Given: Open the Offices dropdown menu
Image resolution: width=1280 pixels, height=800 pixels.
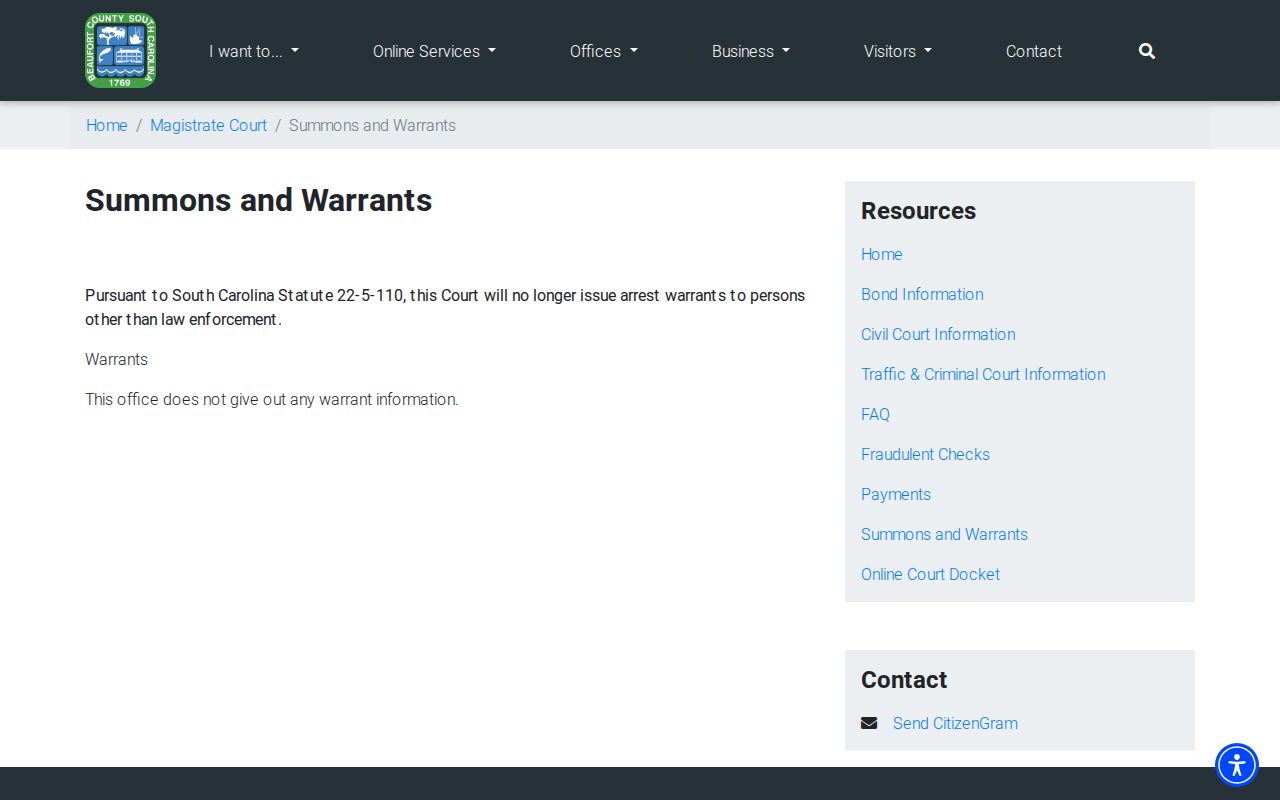Looking at the screenshot, I should coord(604,51).
